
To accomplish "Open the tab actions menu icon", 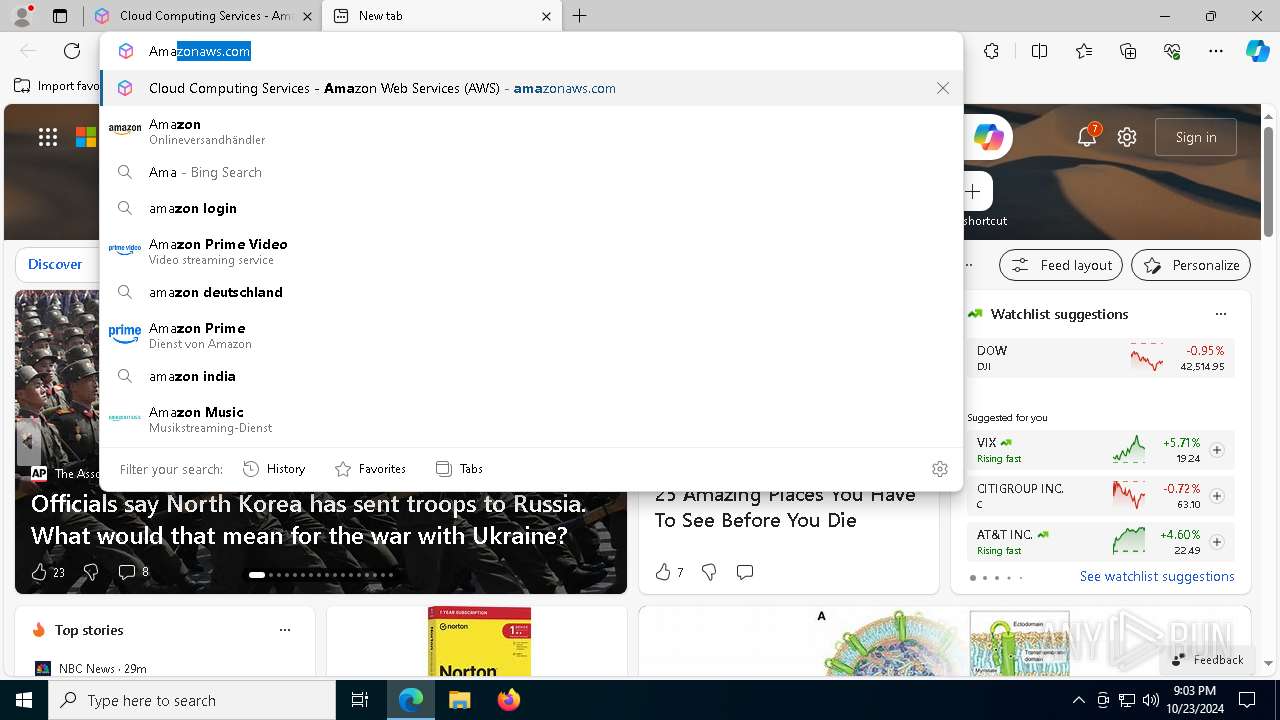I will tap(60, 16).
